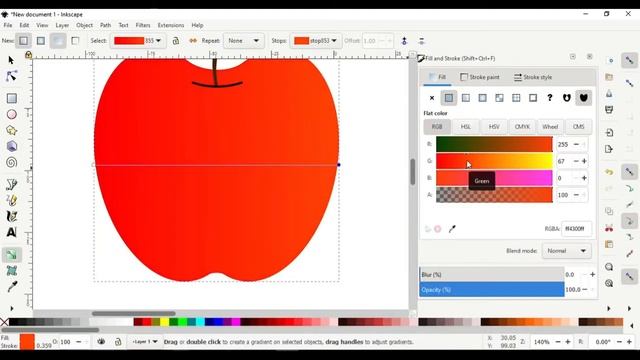Select the Mesh gradient tool
Viewport: 640px width, 360px height.
11,271
